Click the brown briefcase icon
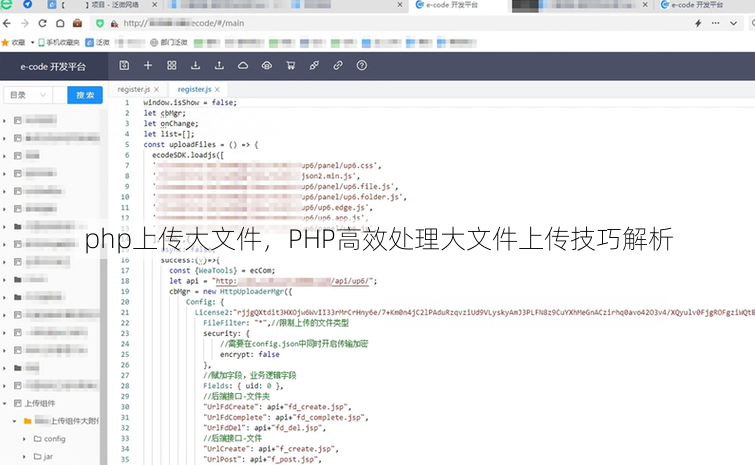 [x=77, y=23]
